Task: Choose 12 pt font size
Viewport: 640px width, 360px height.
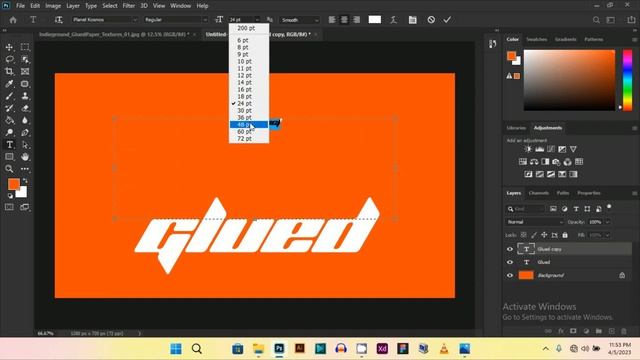Action: 249,76
